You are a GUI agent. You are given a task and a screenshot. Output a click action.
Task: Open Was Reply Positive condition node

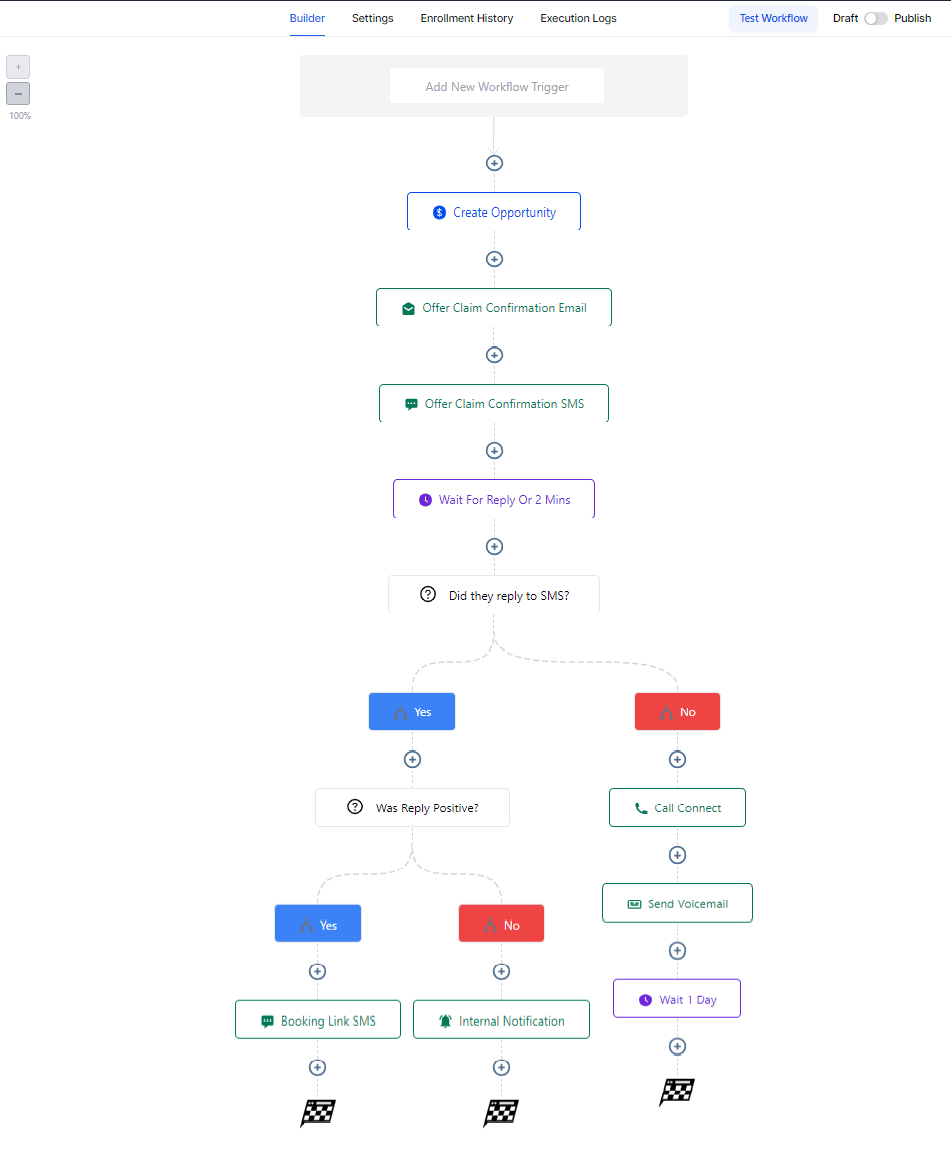413,808
